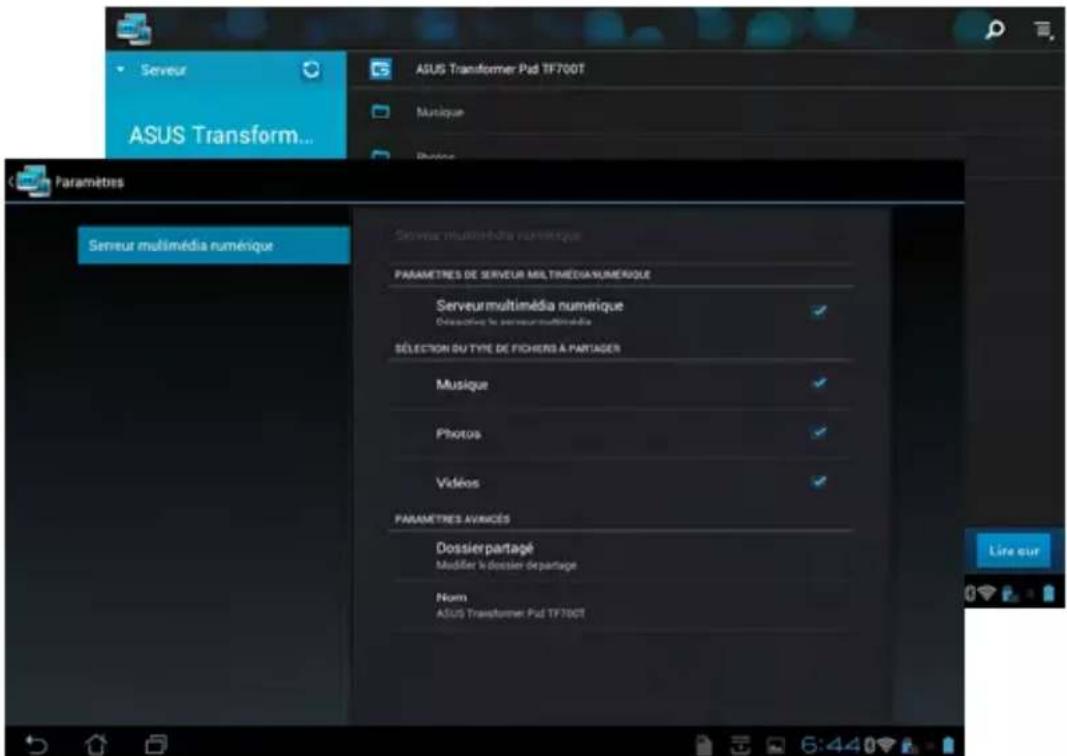The height and width of the screenshot is (756, 1067).
Task: Tap the Android home button
Action: (x=96, y=744)
